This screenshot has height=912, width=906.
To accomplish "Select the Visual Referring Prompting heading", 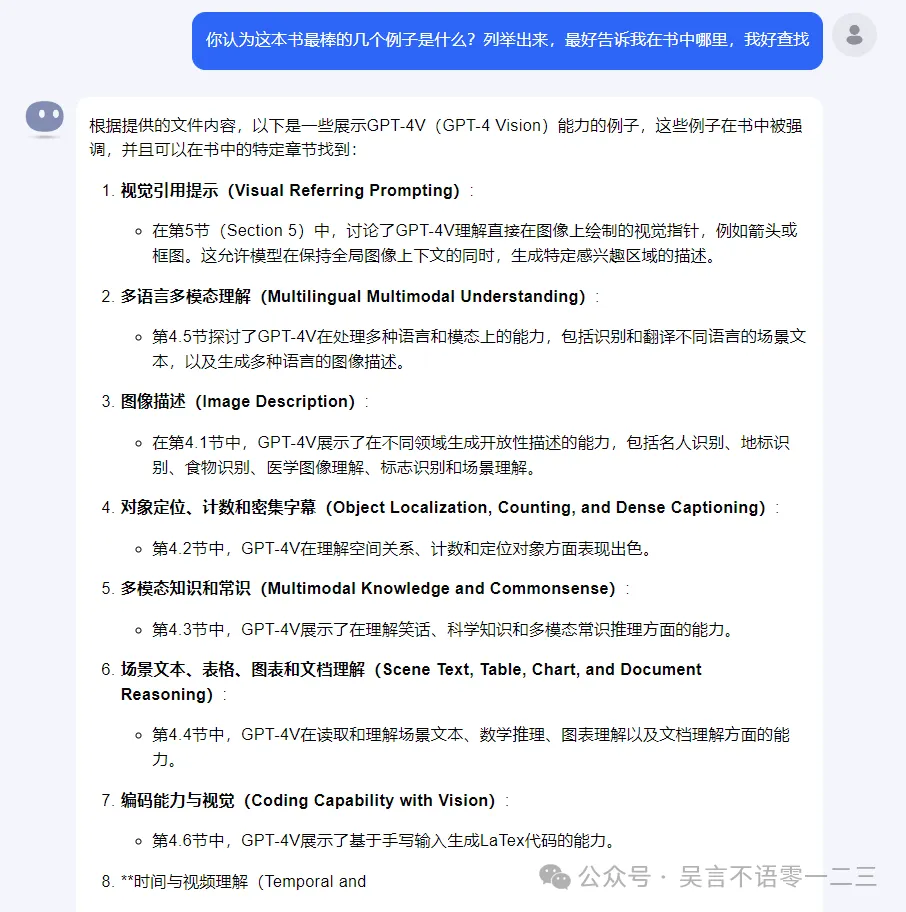I will tap(290, 190).
